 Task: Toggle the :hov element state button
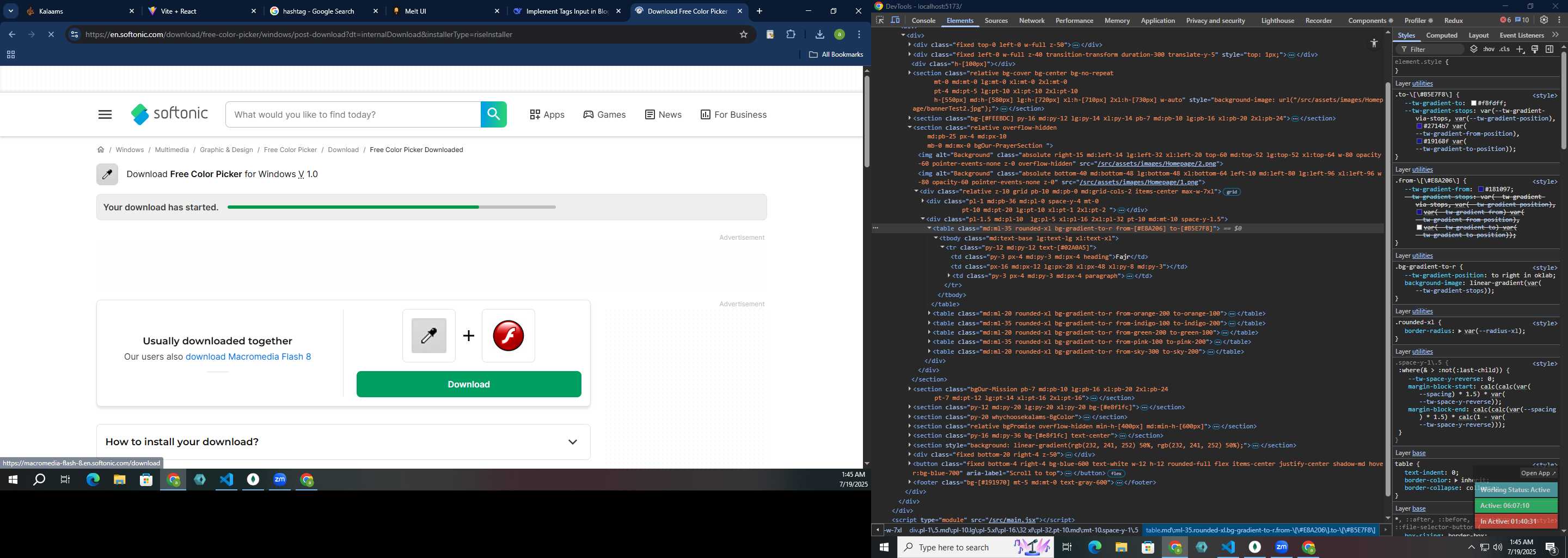click(1489, 50)
